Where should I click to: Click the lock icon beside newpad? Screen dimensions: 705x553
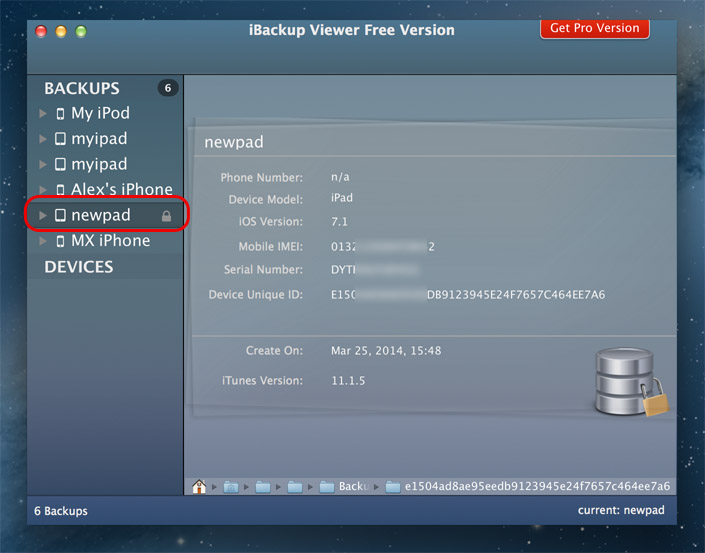point(166,216)
